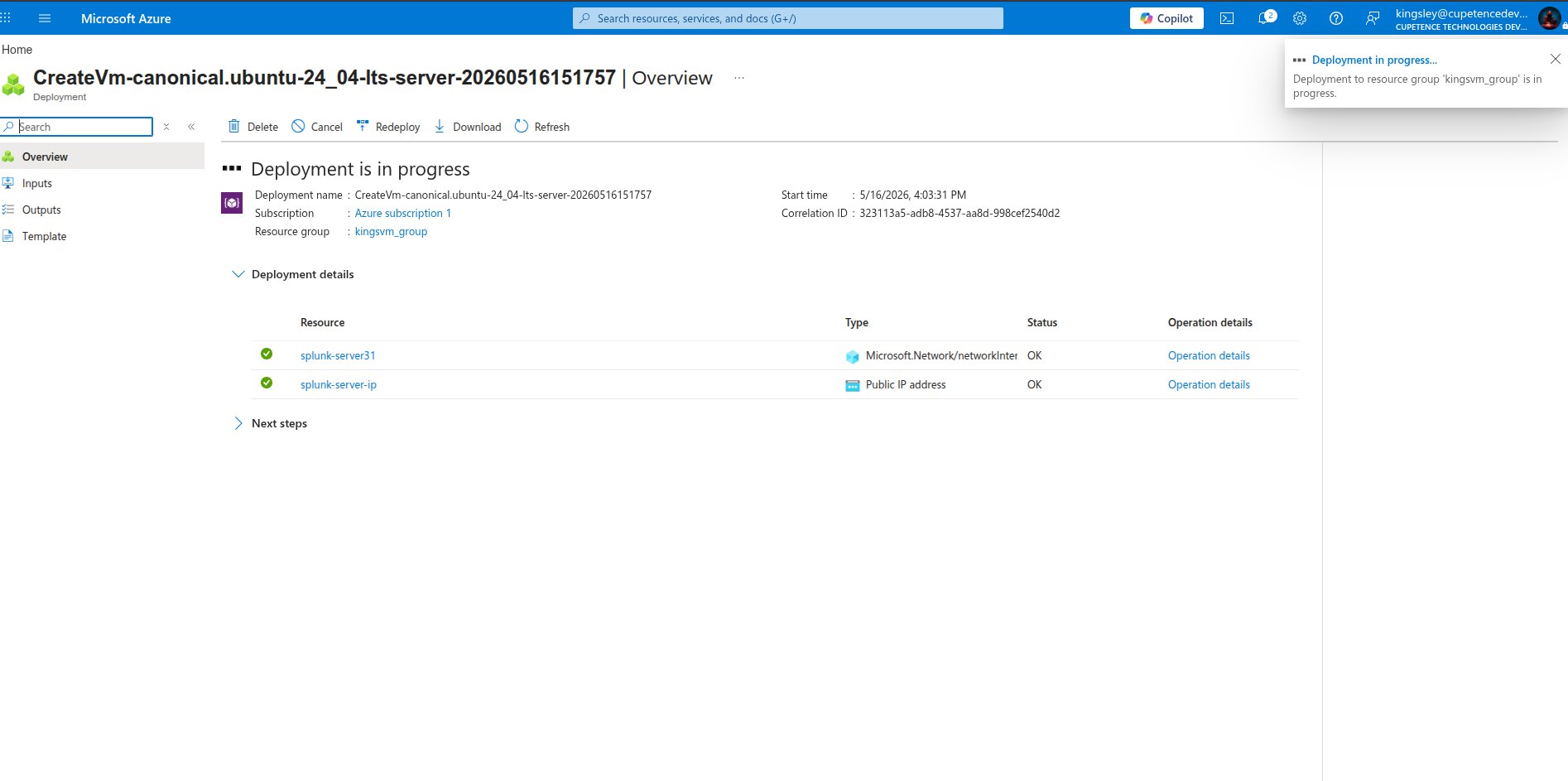Image resolution: width=1568 pixels, height=781 pixels.
Task: Open Cloud Shell from the top bar
Action: pyautogui.click(x=1227, y=18)
